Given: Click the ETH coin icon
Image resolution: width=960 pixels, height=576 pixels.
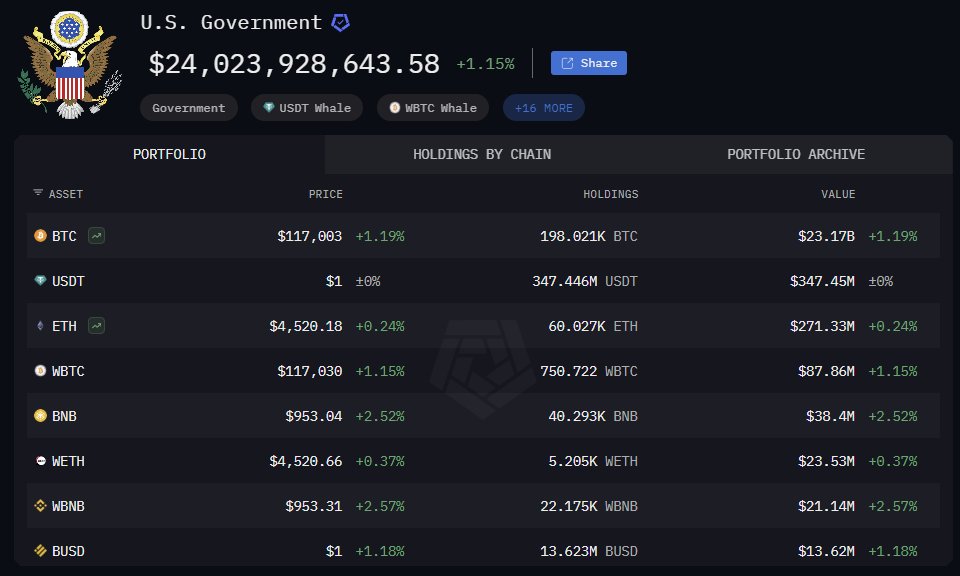Looking at the screenshot, I should (40, 326).
